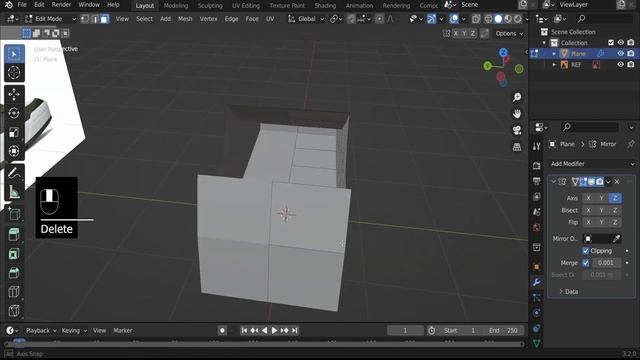640x360 pixels.
Task: Collapse the Collection tree item
Action: point(544,42)
